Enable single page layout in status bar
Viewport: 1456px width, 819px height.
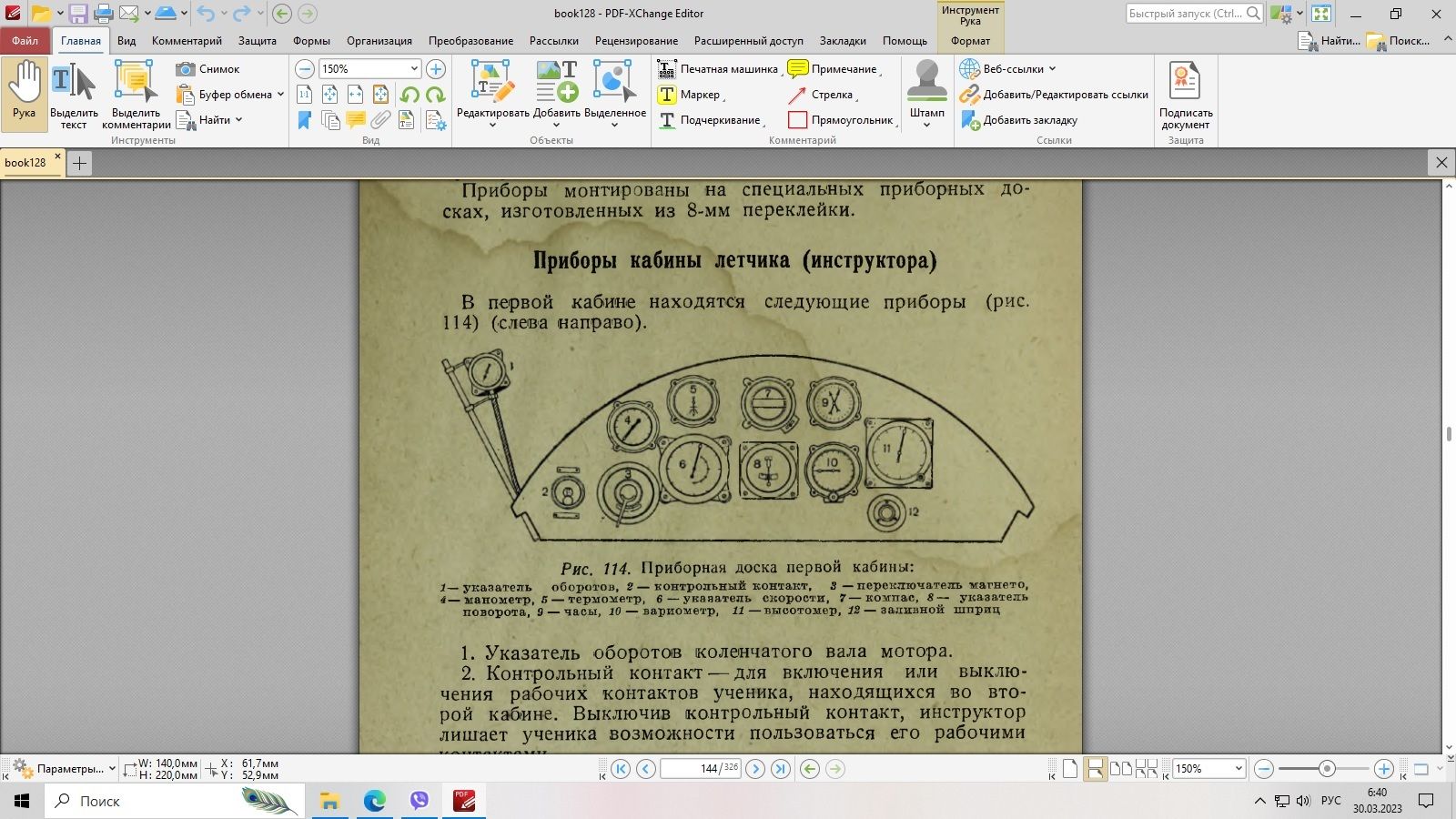click(1070, 769)
